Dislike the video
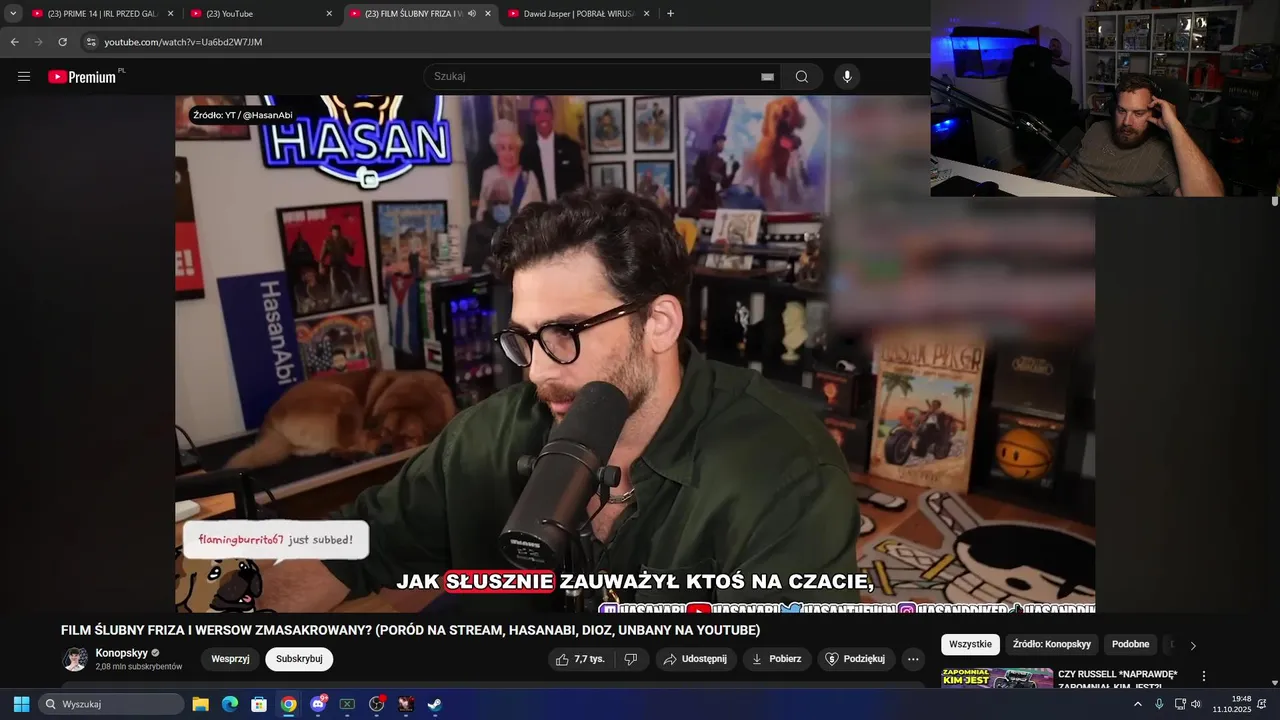Image resolution: width=1280 pixels, height=720 pixels. [x=630, y=659]
